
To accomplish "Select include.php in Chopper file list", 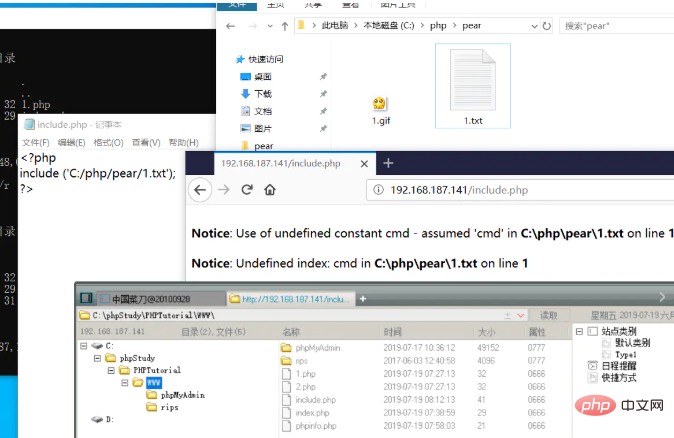I will coord(316,400).
